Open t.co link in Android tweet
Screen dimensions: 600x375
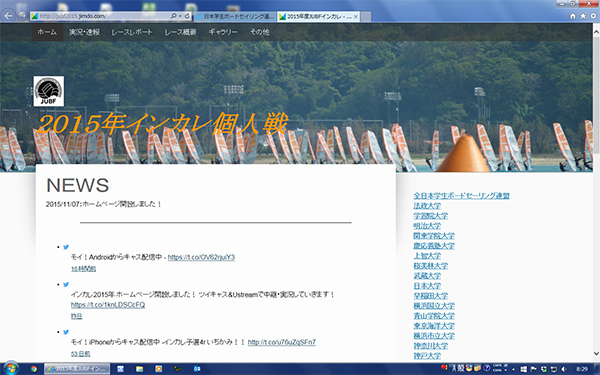201,257
